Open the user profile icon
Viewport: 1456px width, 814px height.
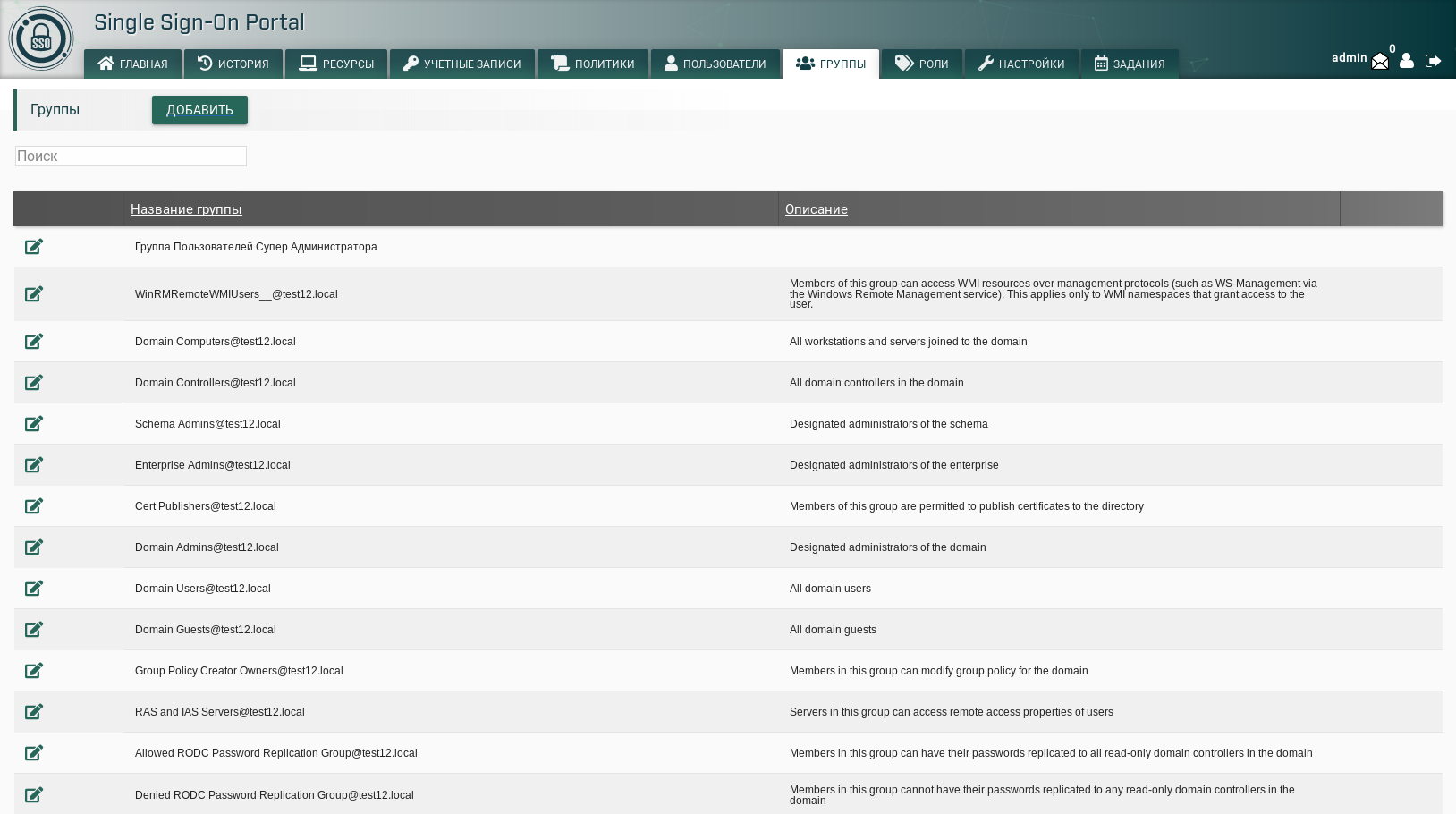click(1407, 61)
